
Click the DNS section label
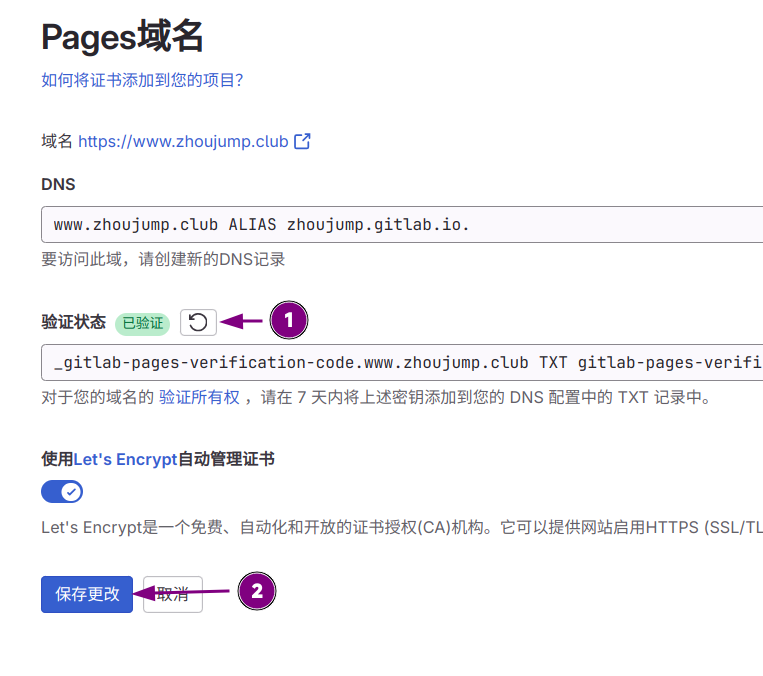(x=58, y=184)
